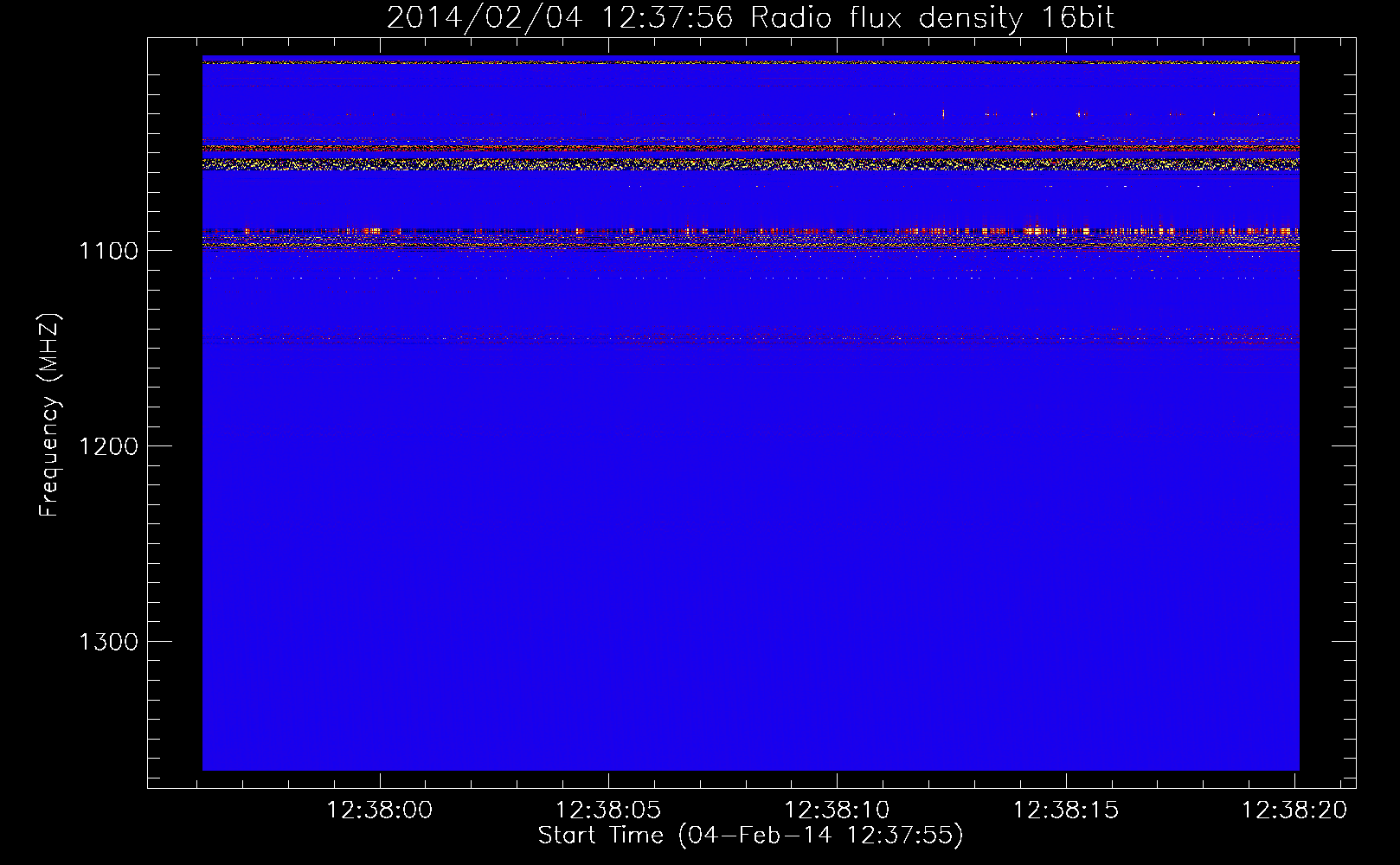1400x865 pixels.
Task: Click the plot title "2014/02/04 12:37:56 Radio flux density 16bit"
Action: click(750, 17)
